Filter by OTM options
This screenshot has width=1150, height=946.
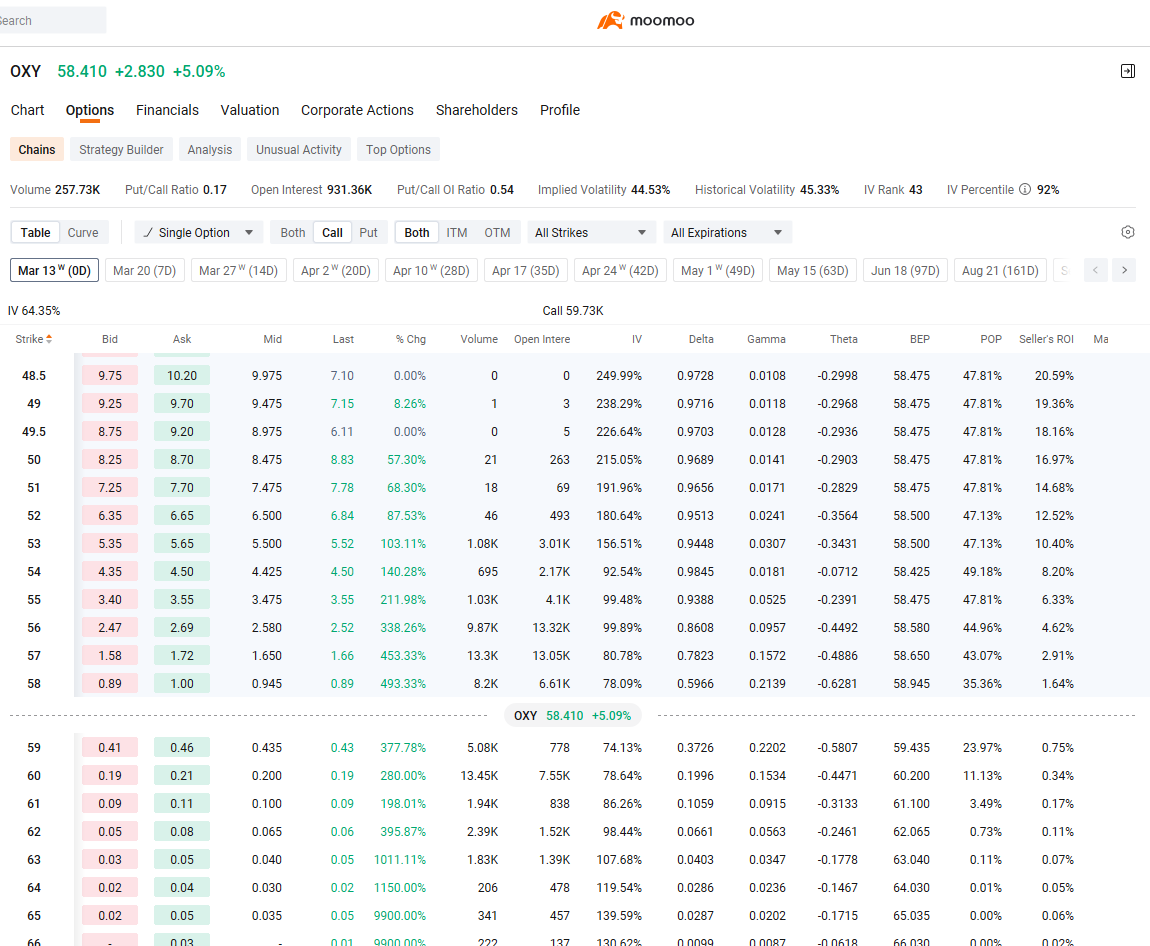497,232
